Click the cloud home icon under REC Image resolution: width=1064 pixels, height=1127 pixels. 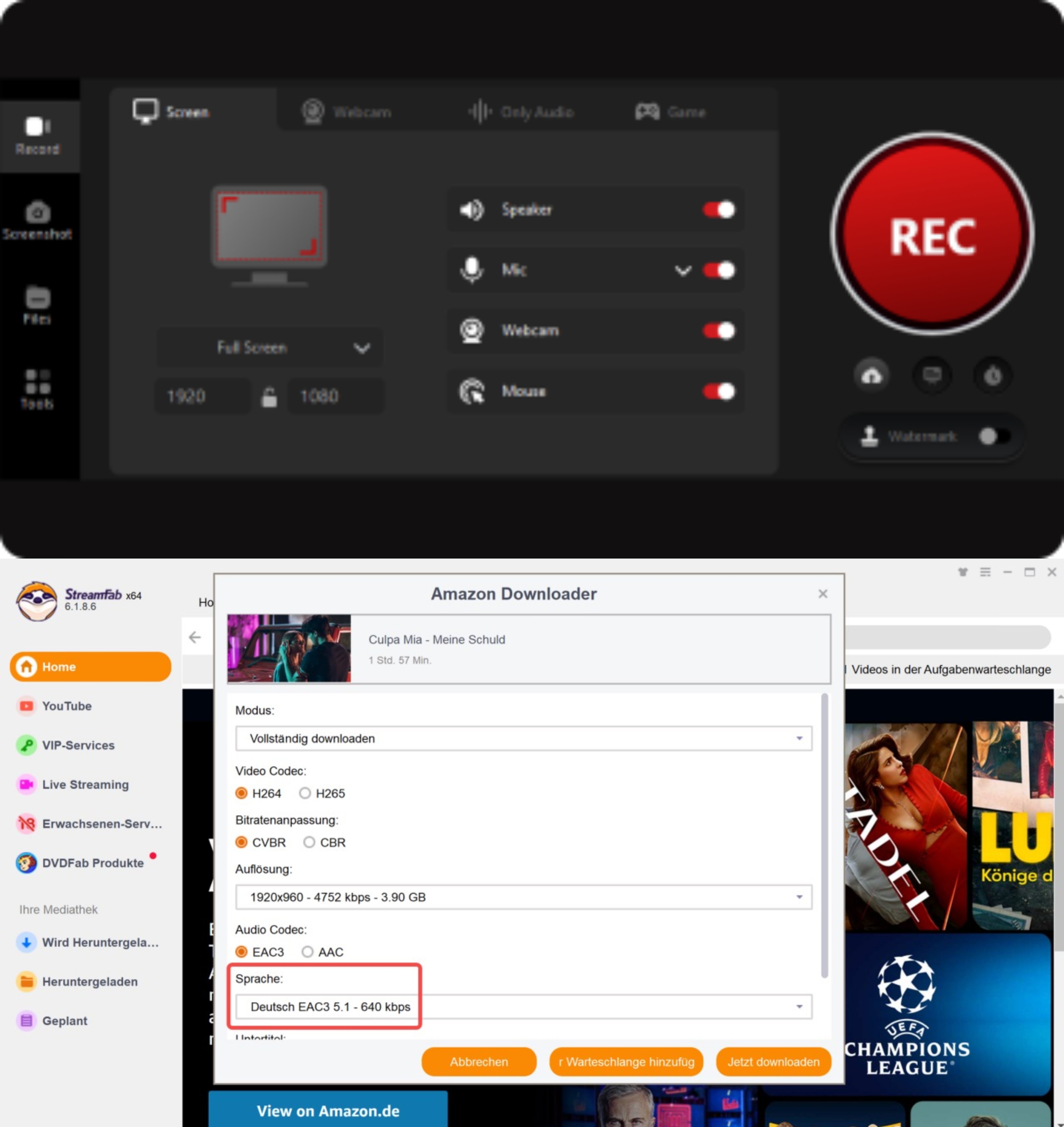tap(872, 375)
